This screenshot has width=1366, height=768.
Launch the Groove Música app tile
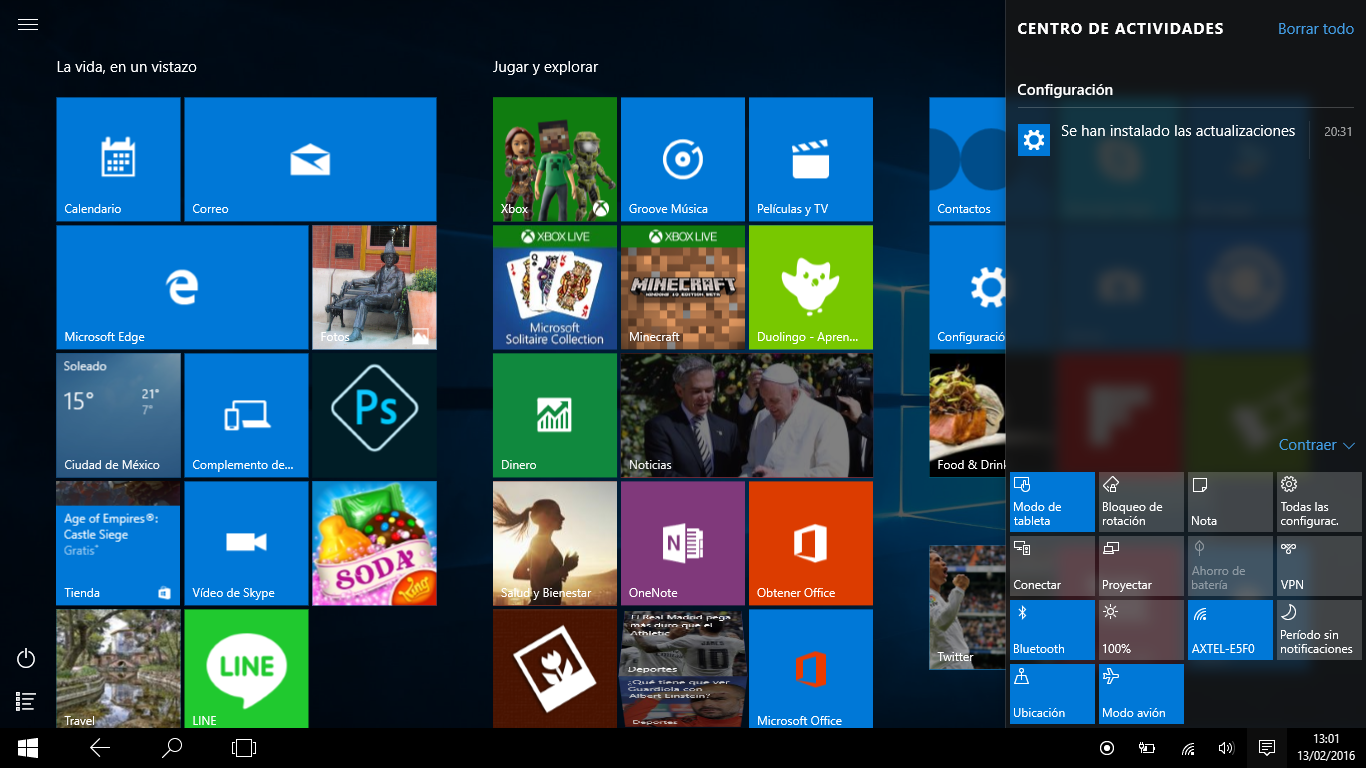683,159
